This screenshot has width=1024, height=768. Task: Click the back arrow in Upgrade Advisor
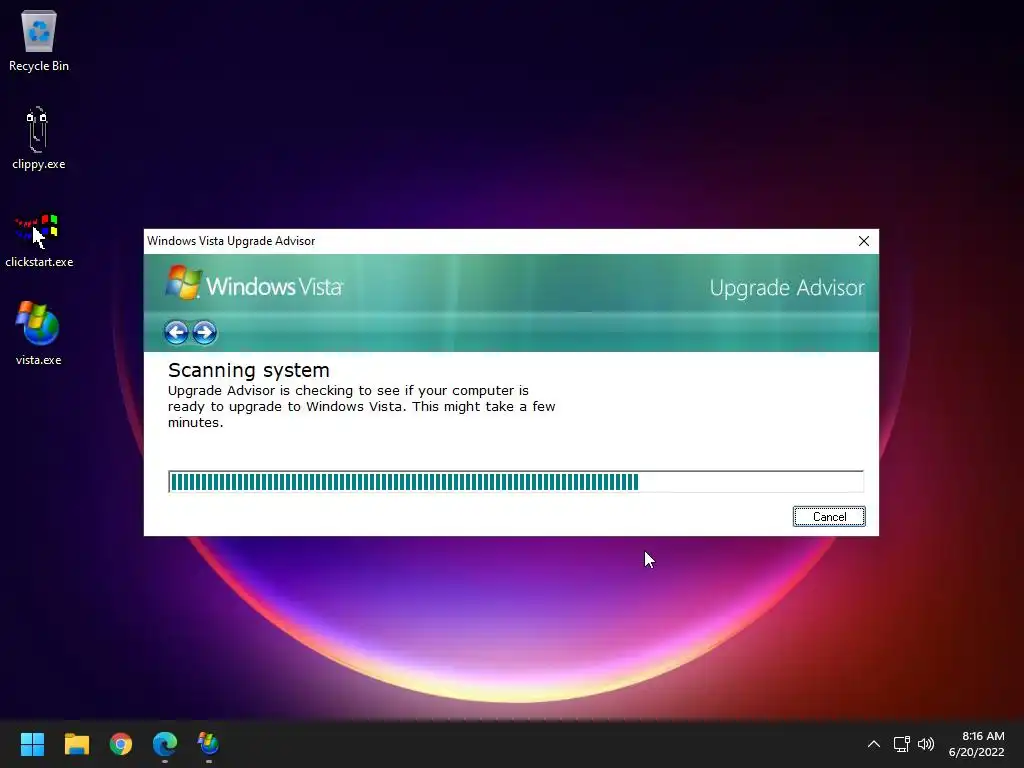tap(176, 332)
